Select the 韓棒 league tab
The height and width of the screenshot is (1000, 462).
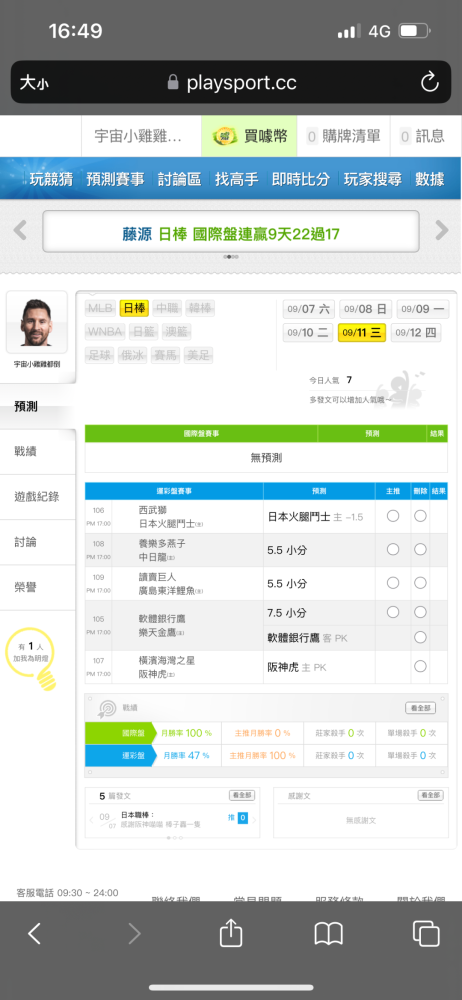200,309
